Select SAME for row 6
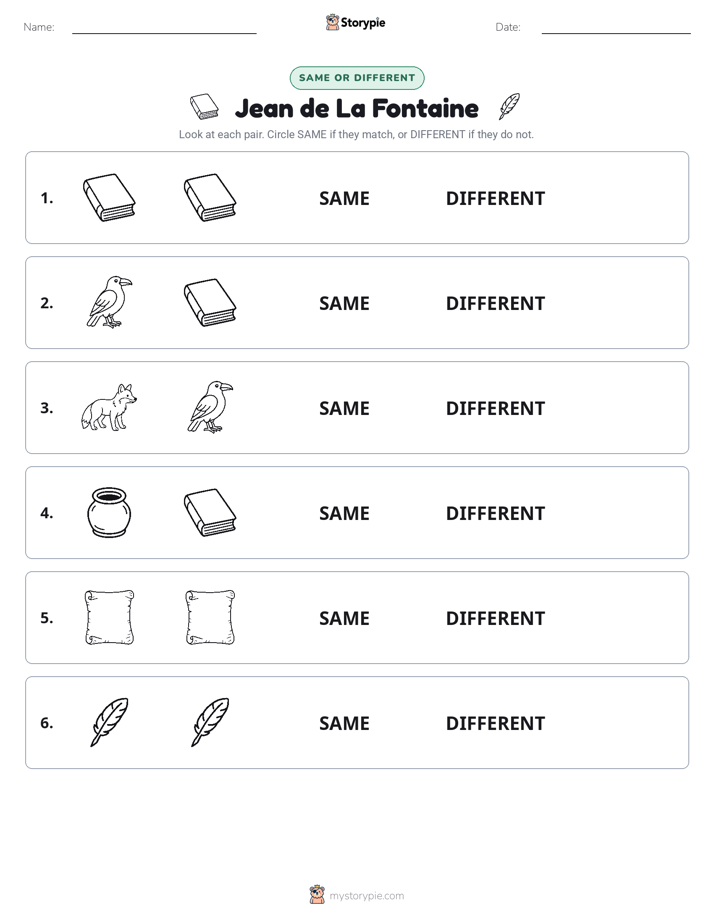This screenshot has width=714, height=924. click(x=344, y=723)
